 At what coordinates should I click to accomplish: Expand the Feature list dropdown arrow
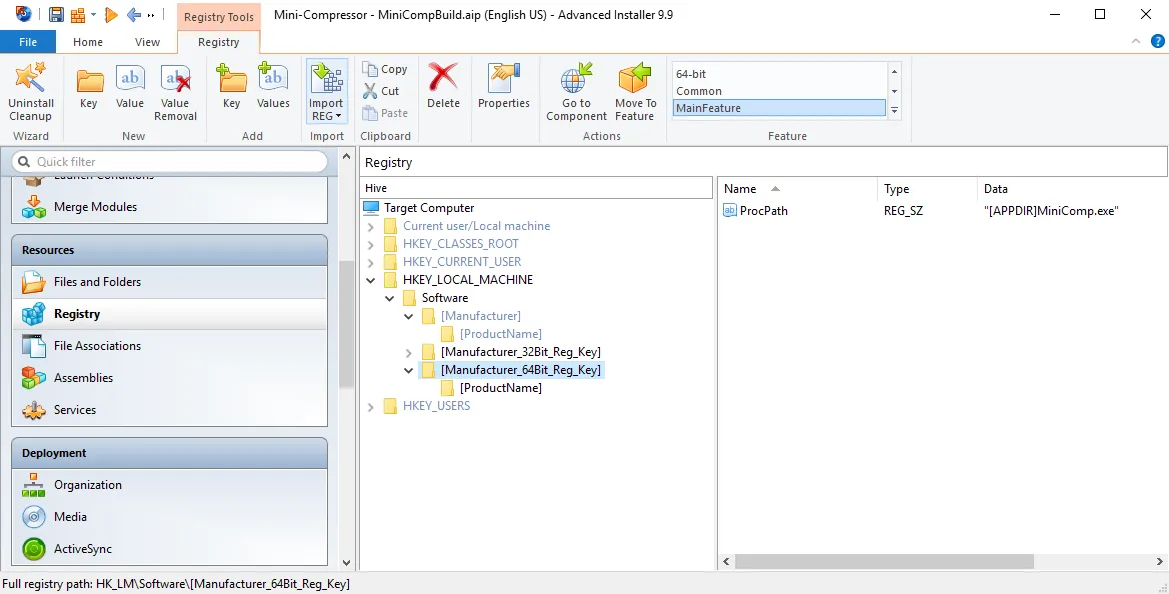click(895, 109)
